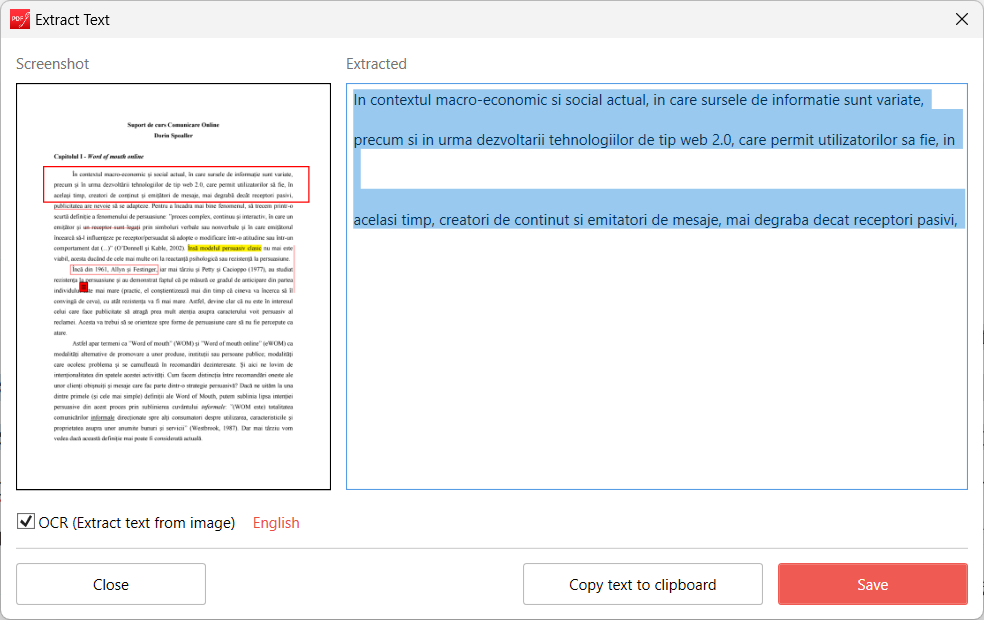Screen dimensions: 984x620
Task: Click the Close button to dismiss dialog
Action: 110,584
